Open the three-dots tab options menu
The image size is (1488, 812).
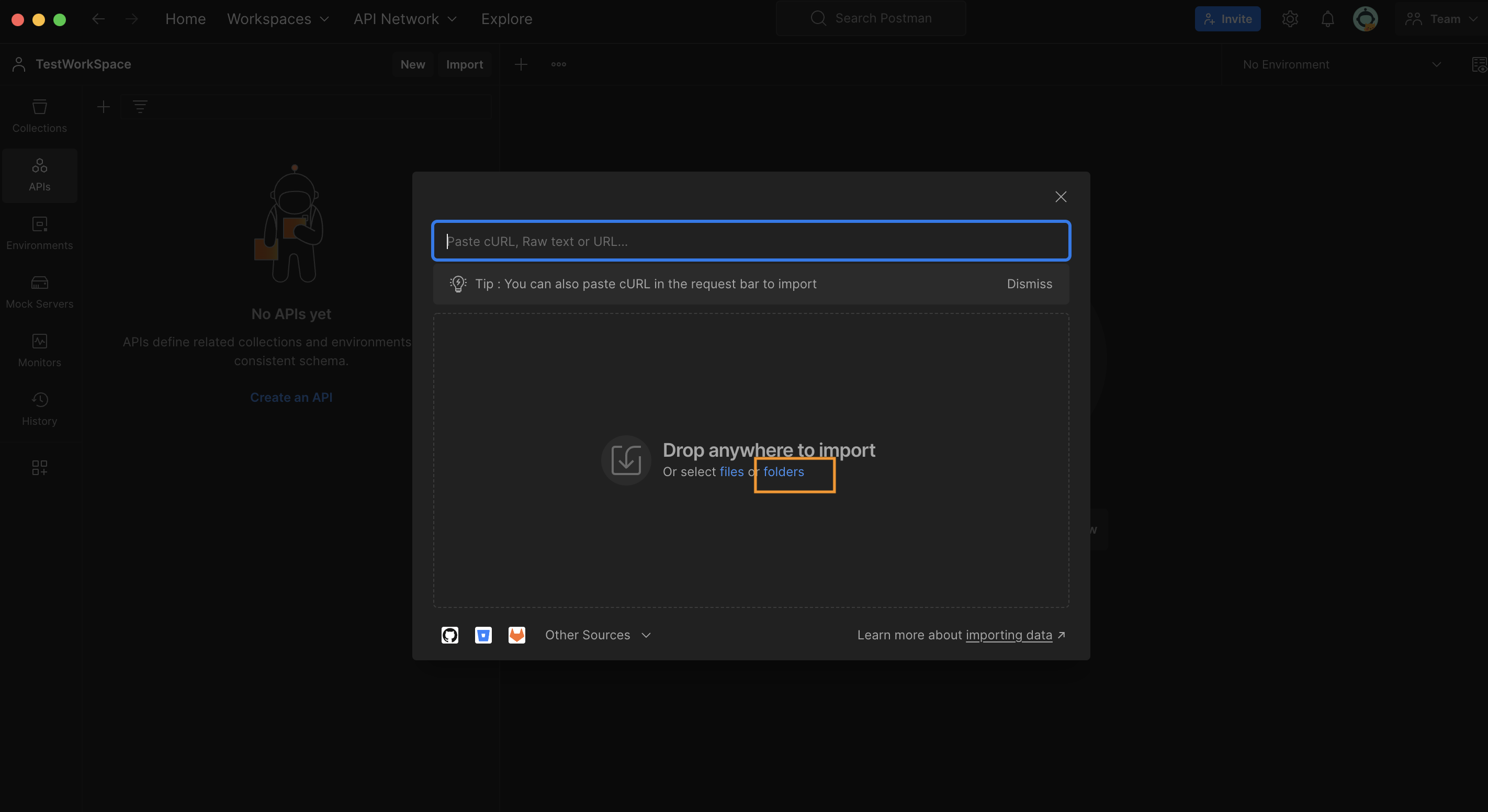pos(559,64)
